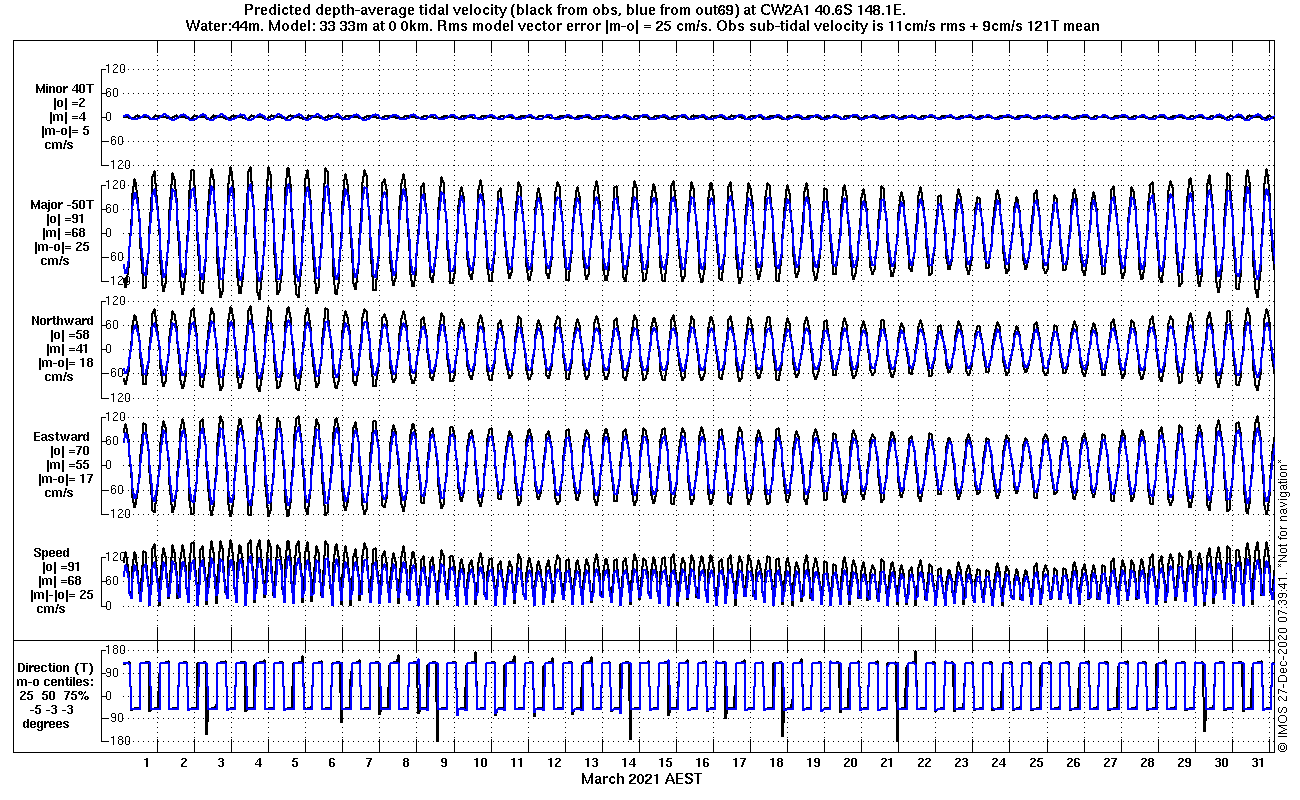1300x800 pixels.
Task: Click the subtitle line starting 'Water:44m. Model'
Action: (643, 26)
